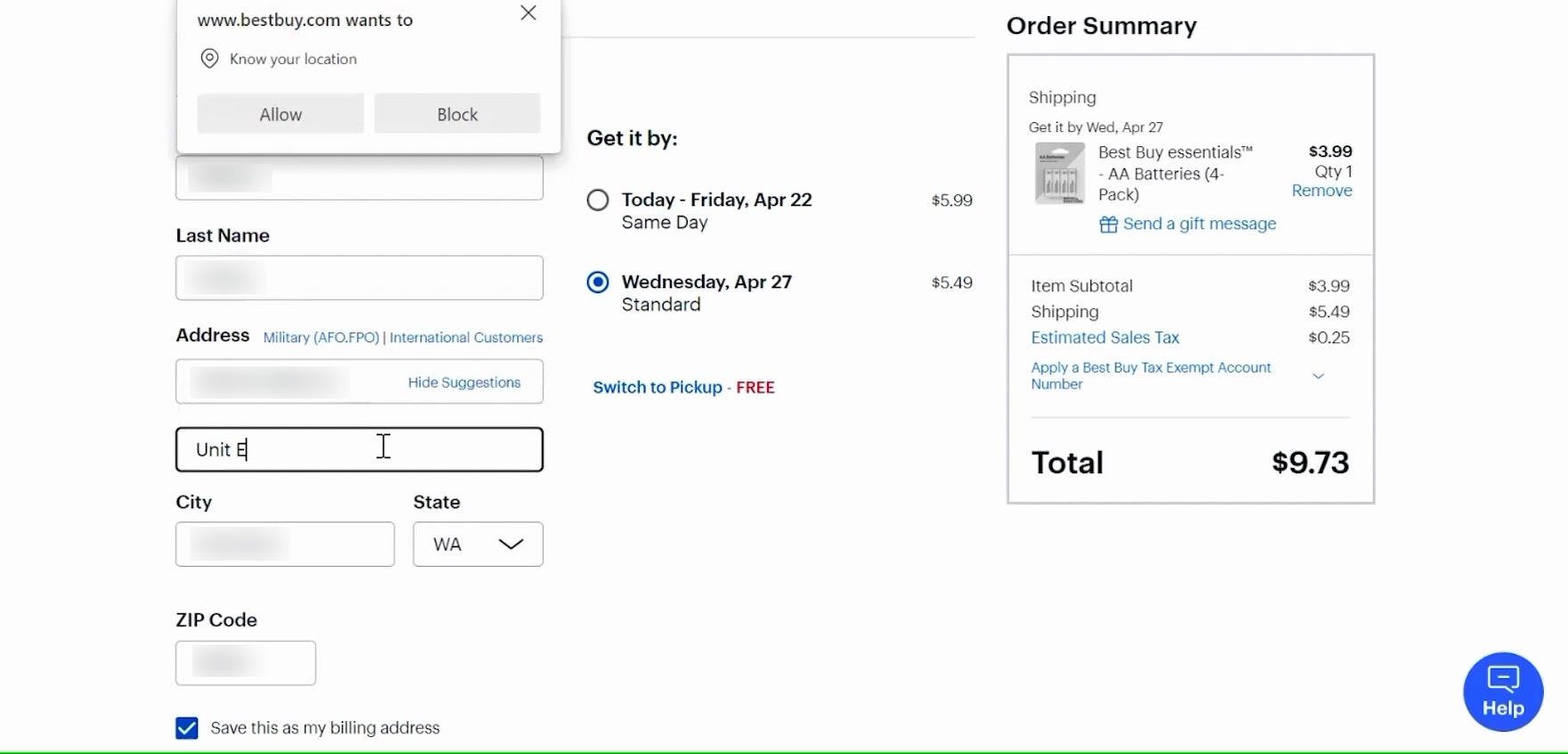
Task: Click Send a gift message link
Action: click(x=1199, y=224)
